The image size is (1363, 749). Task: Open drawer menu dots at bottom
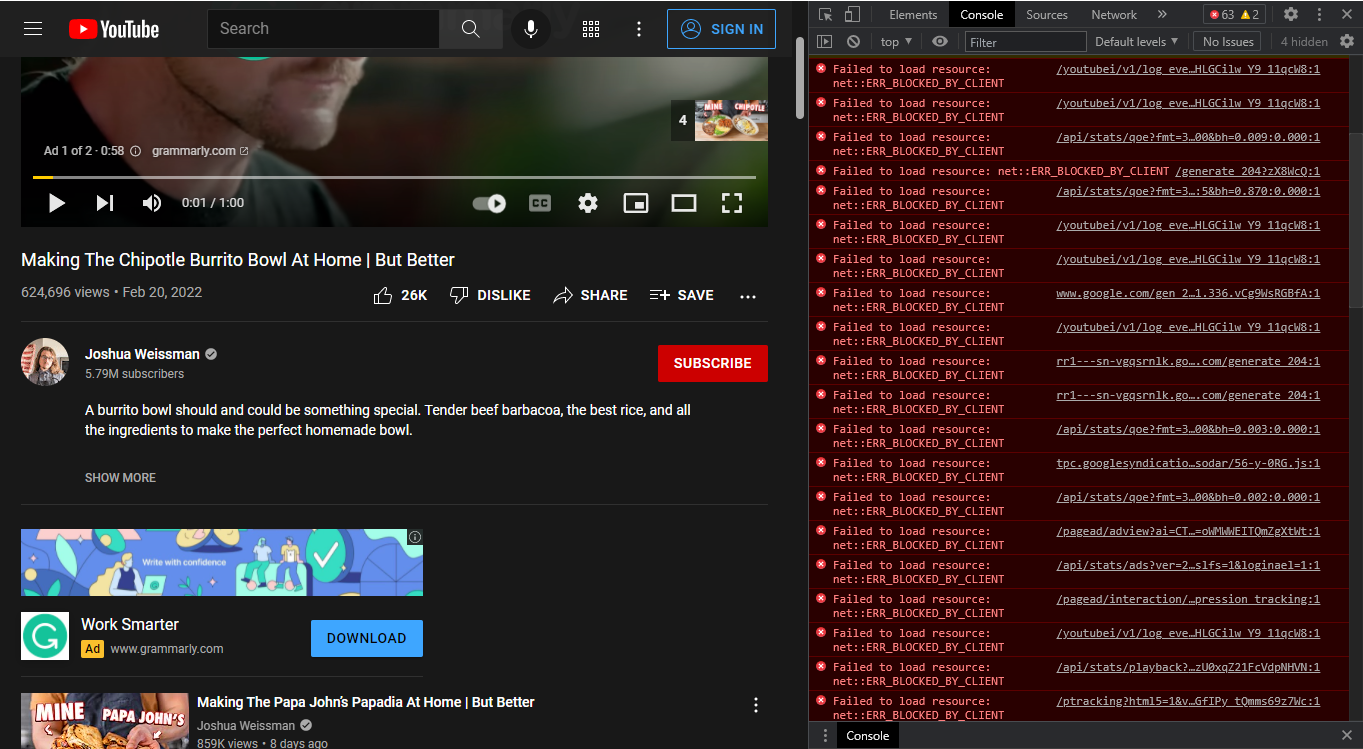click(824, 736)
